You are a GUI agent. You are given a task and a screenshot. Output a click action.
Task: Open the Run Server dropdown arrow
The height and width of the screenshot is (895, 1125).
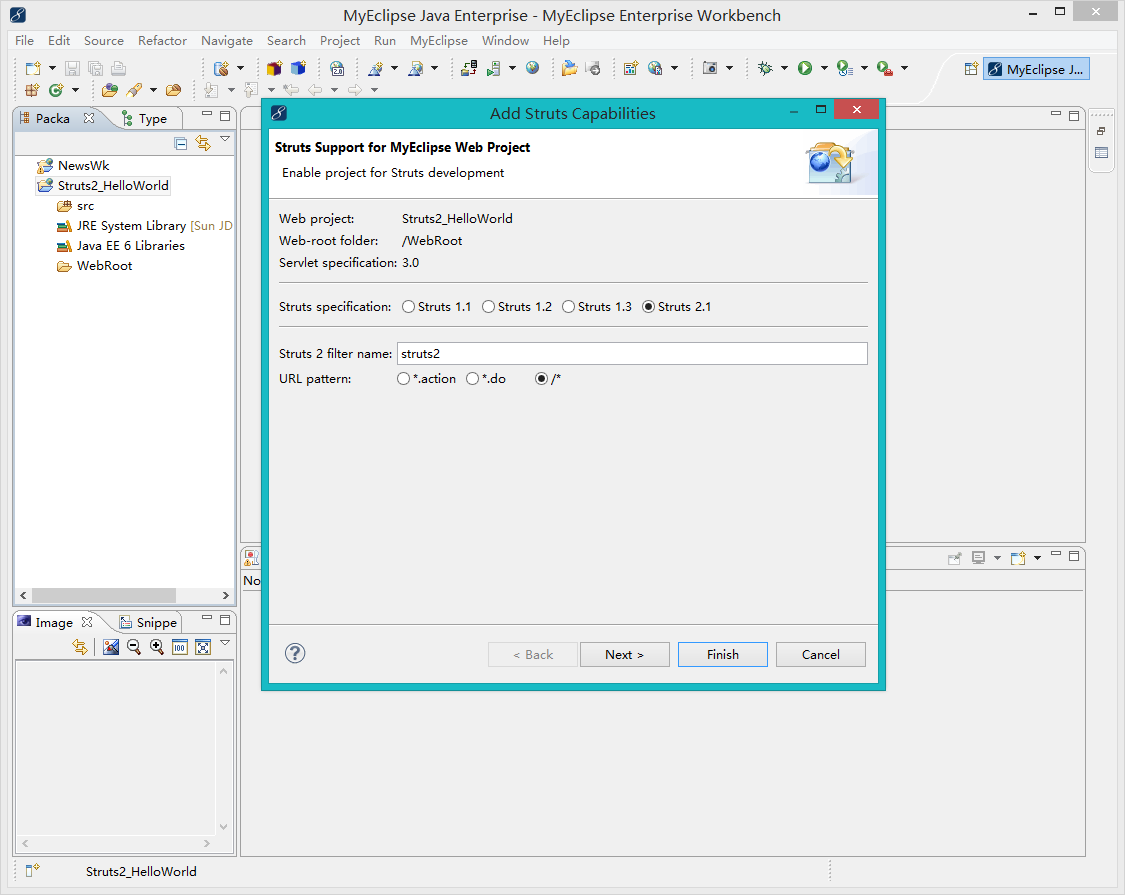click(512, 68)
